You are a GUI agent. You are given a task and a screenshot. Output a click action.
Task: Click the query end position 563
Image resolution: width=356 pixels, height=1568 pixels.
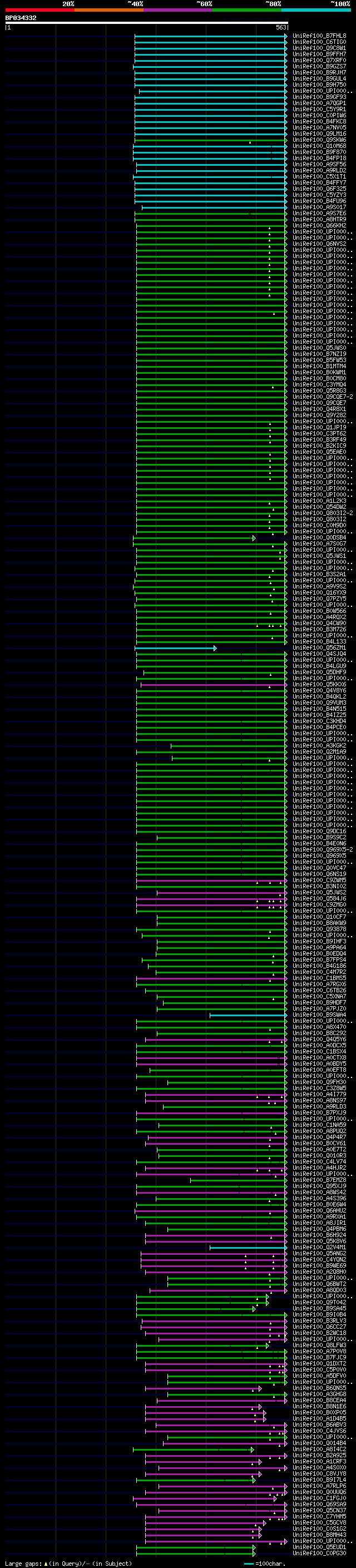coord(281,27)
